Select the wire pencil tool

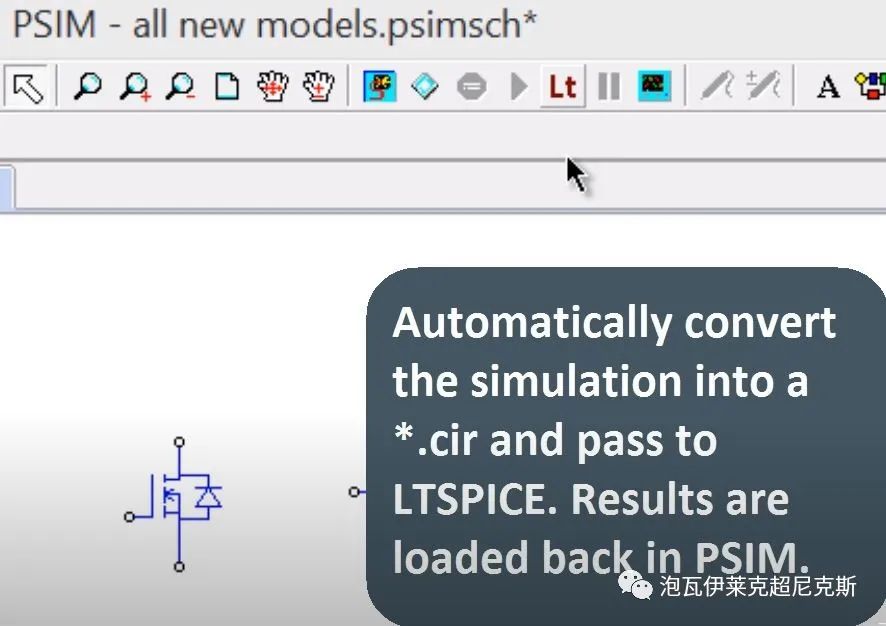(x=718, y=86)
